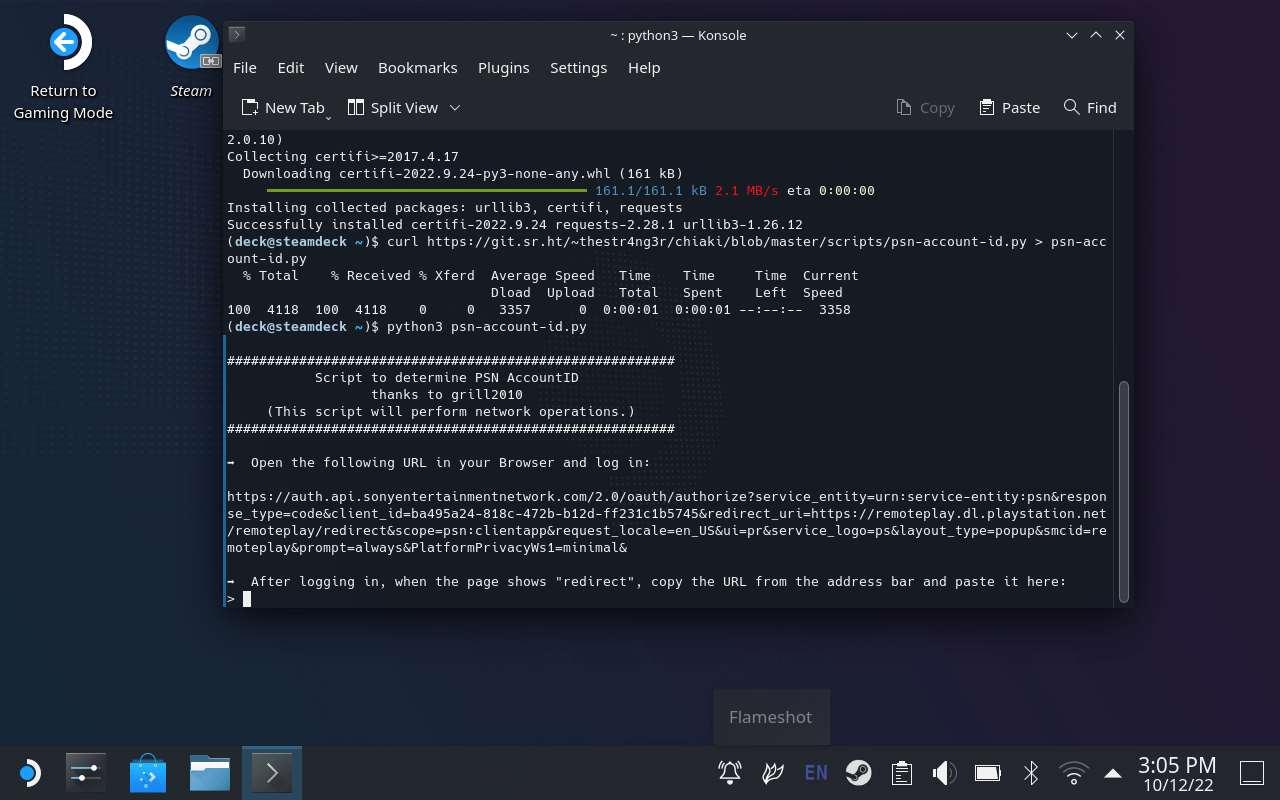Click the terminal's vertical scrollbar
Image resolution: width=1280 pixels, height=800 pixels.
click(1123, 490)
